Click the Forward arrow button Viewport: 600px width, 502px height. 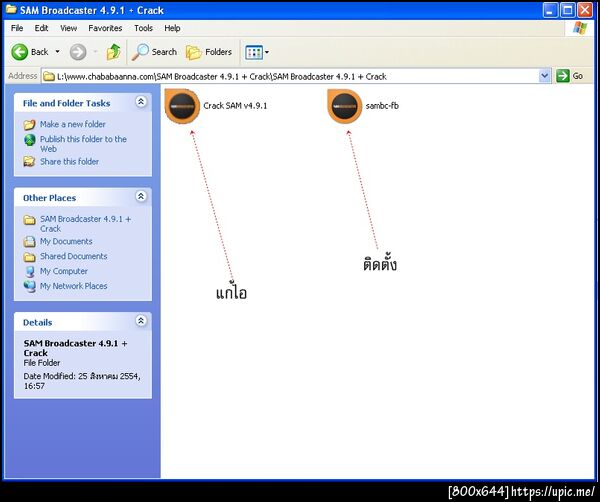pos(78,52)
